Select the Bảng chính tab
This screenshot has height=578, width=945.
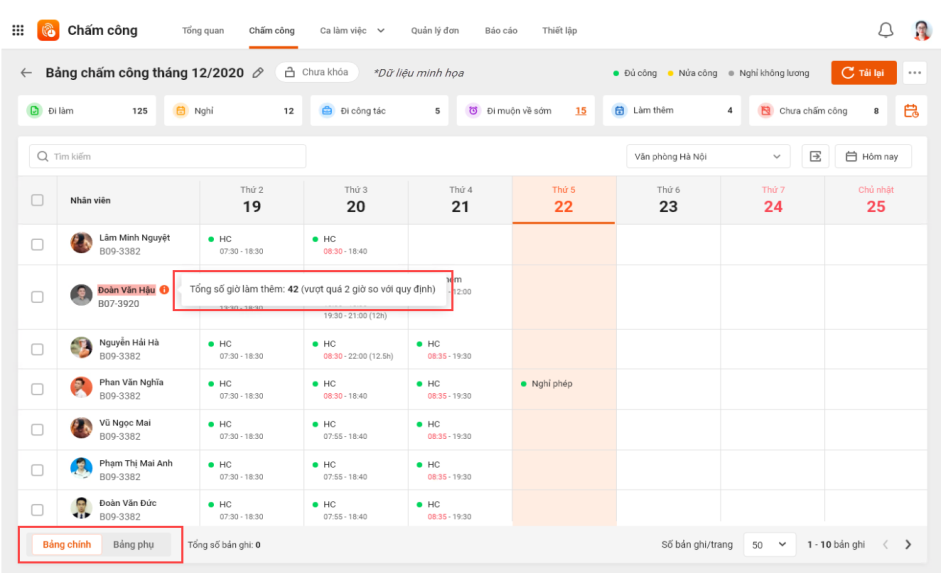coord(67,545)
